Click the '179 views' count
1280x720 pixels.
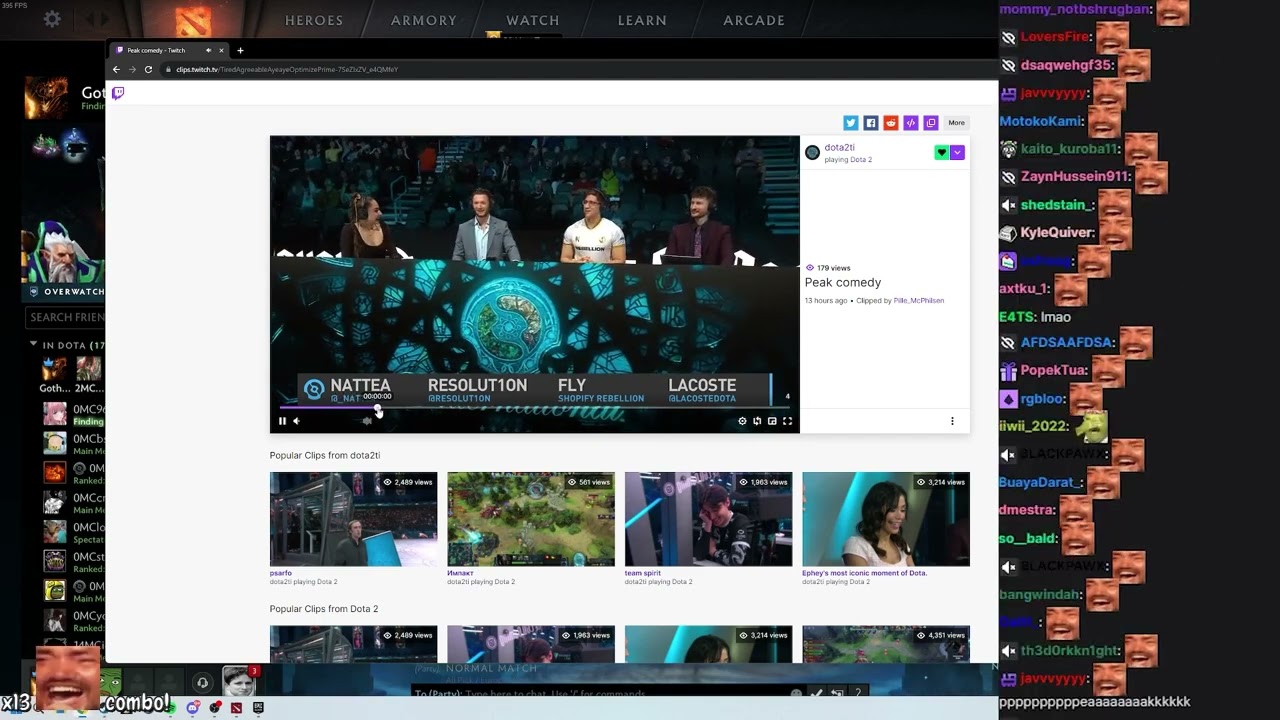pyautogui.click(x=833, y=268)
